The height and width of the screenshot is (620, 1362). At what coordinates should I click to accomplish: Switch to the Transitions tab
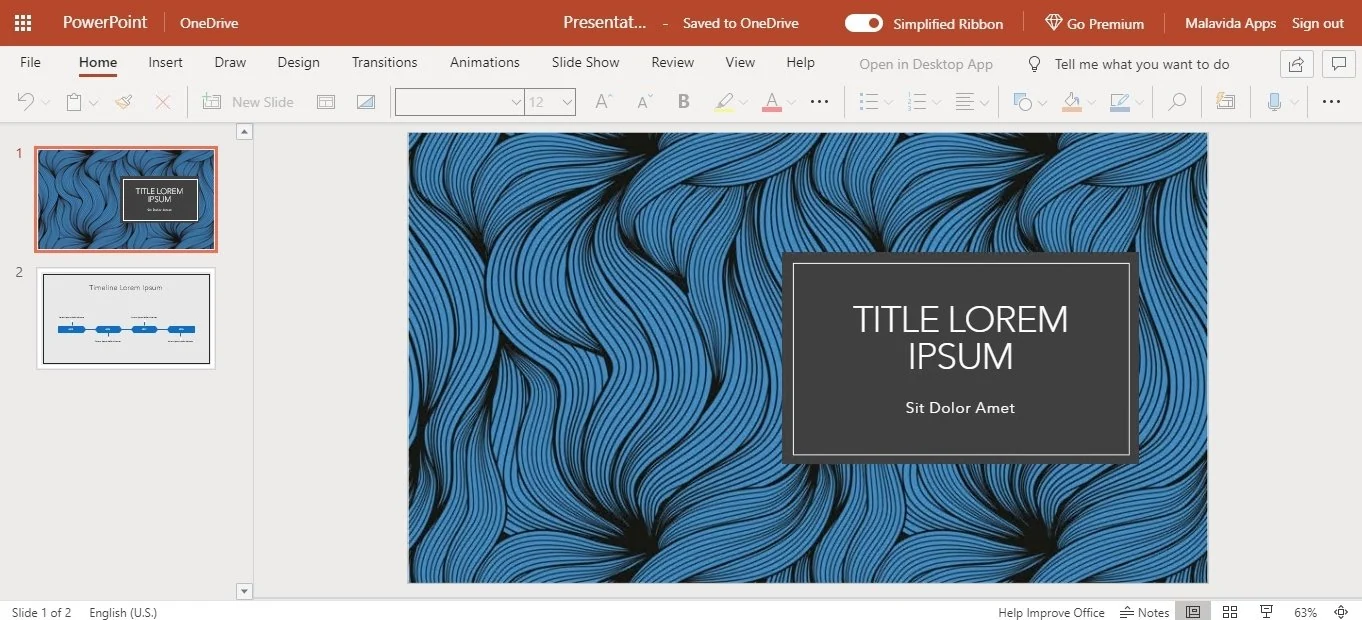[x=384, y=62]
